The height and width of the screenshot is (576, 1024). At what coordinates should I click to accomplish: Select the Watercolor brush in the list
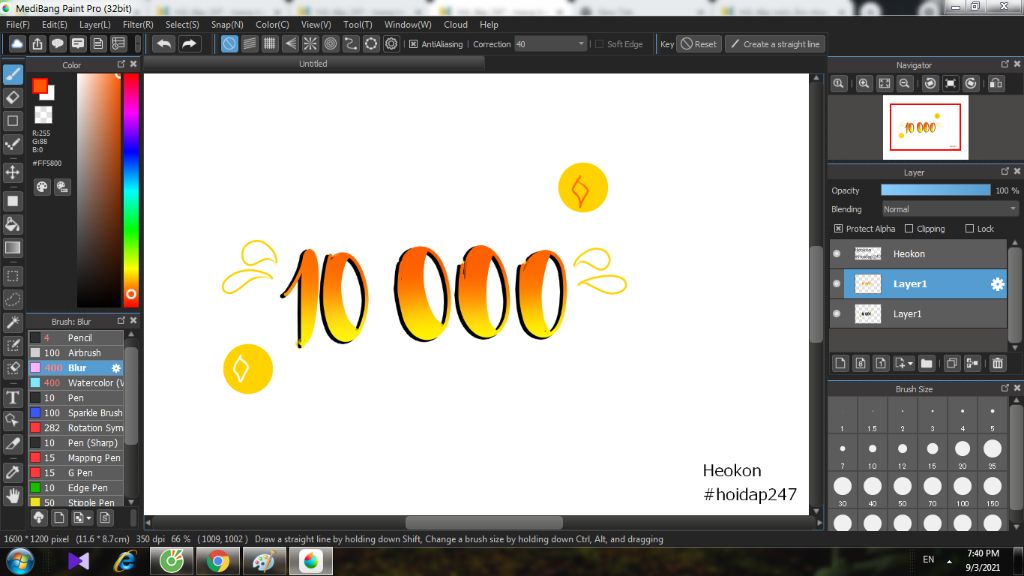pyautogui.click(x=76, y=383)
